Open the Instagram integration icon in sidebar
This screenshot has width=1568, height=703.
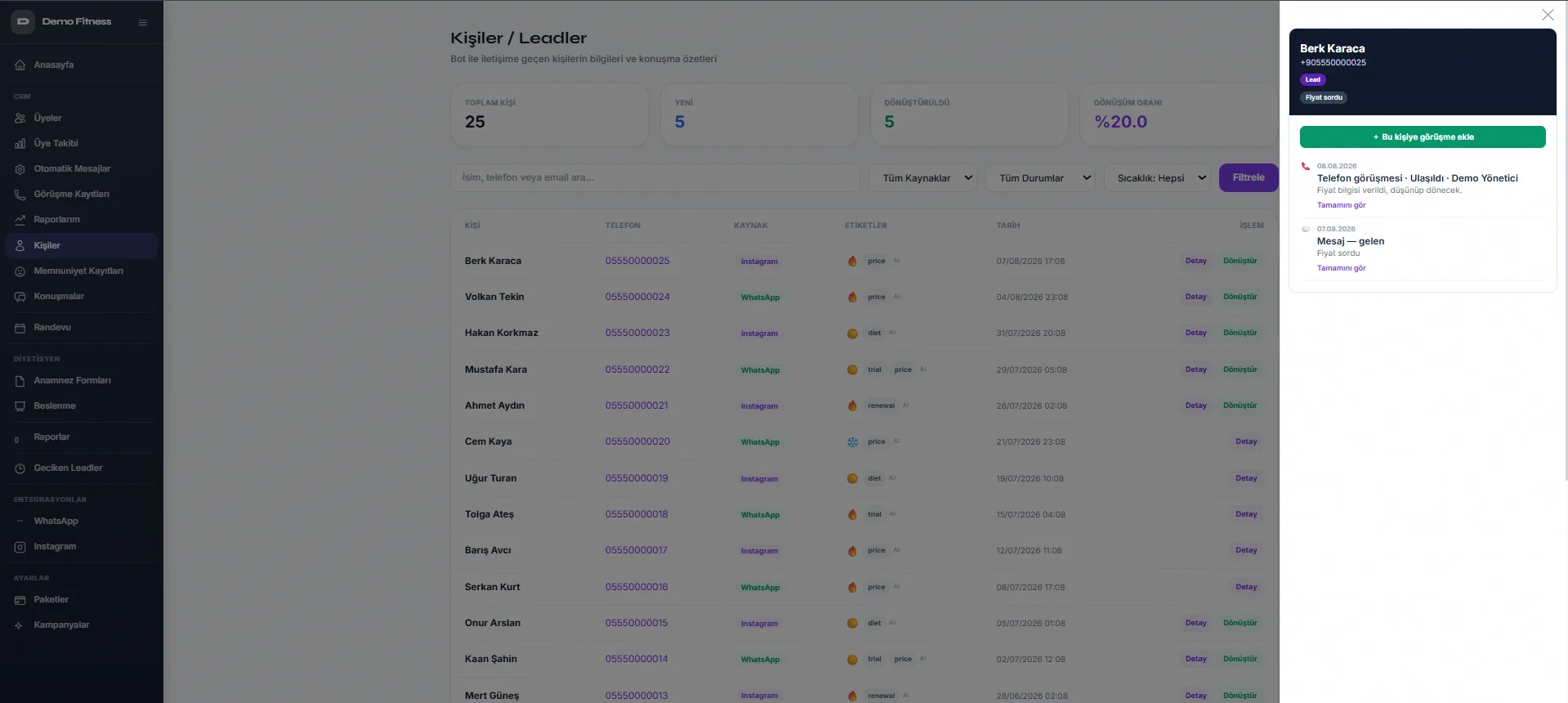pos(20,547)
